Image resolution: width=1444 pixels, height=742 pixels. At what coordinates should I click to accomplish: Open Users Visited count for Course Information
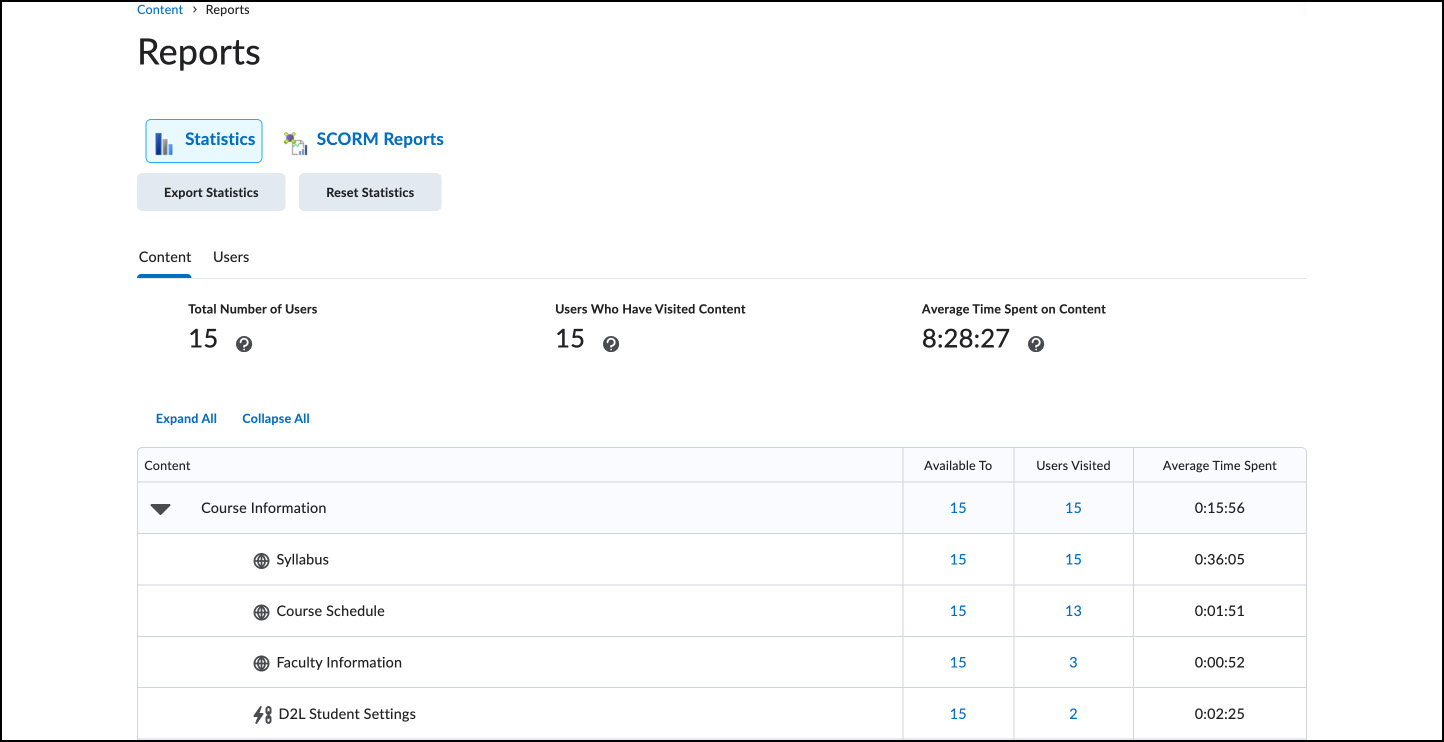1073,508
